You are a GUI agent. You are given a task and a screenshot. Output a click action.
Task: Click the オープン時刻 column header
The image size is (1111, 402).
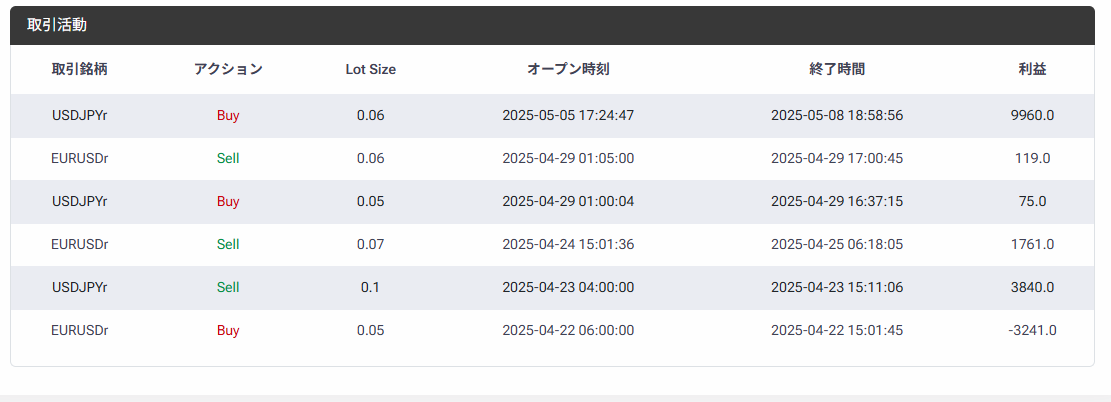[x=568, y=69]
